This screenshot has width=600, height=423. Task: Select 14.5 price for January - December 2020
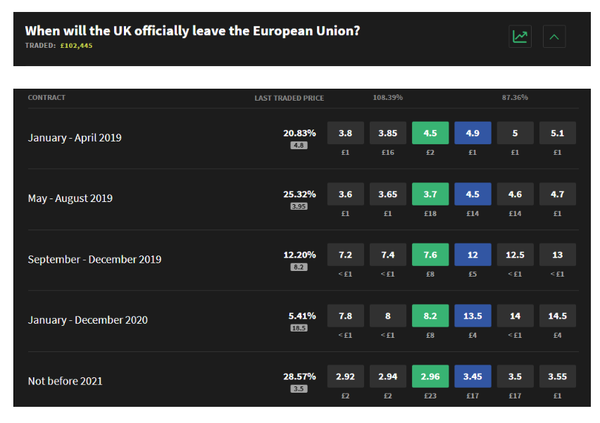(558, 316)
